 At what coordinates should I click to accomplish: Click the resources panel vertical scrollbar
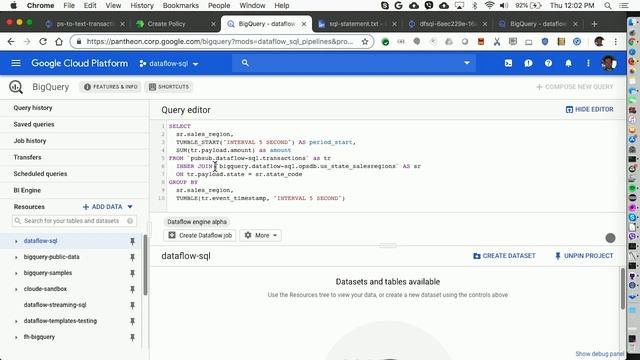[x=145, y=265]
